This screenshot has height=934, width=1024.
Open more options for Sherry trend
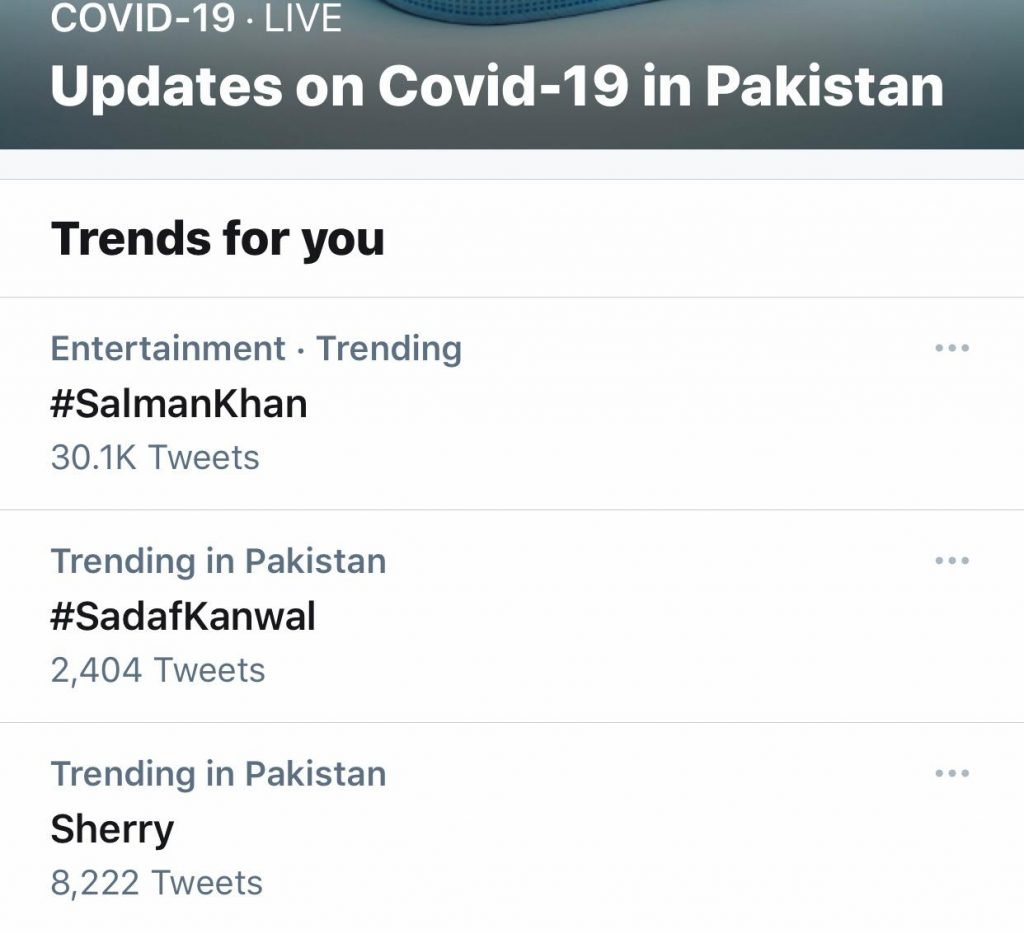coord(951,774)
